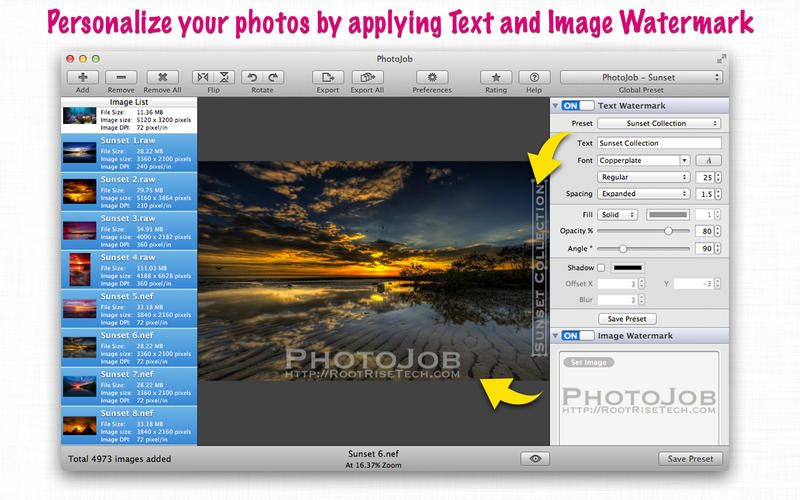Image resolution: width=800 pixels, height=500 pixels.
Task: Collapse the Image Watermark section triangle
Action: point(555,336)
